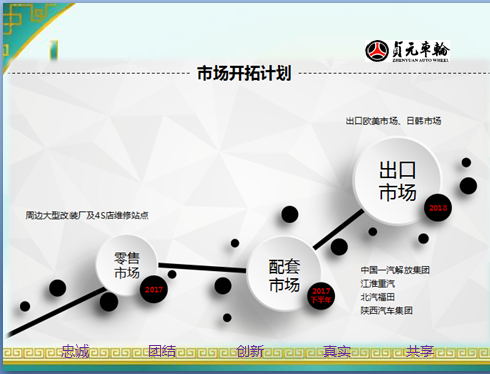Viewport: 490px width, 374px height.
Task: Select the 陕西汽车集团 text line
Action: coord(387,311)
